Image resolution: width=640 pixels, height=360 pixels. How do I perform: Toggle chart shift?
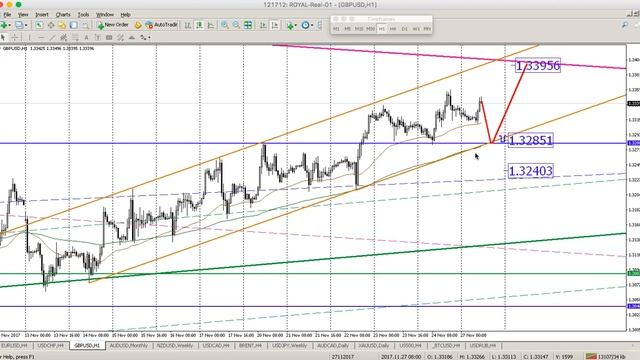(x=275, y=25)
